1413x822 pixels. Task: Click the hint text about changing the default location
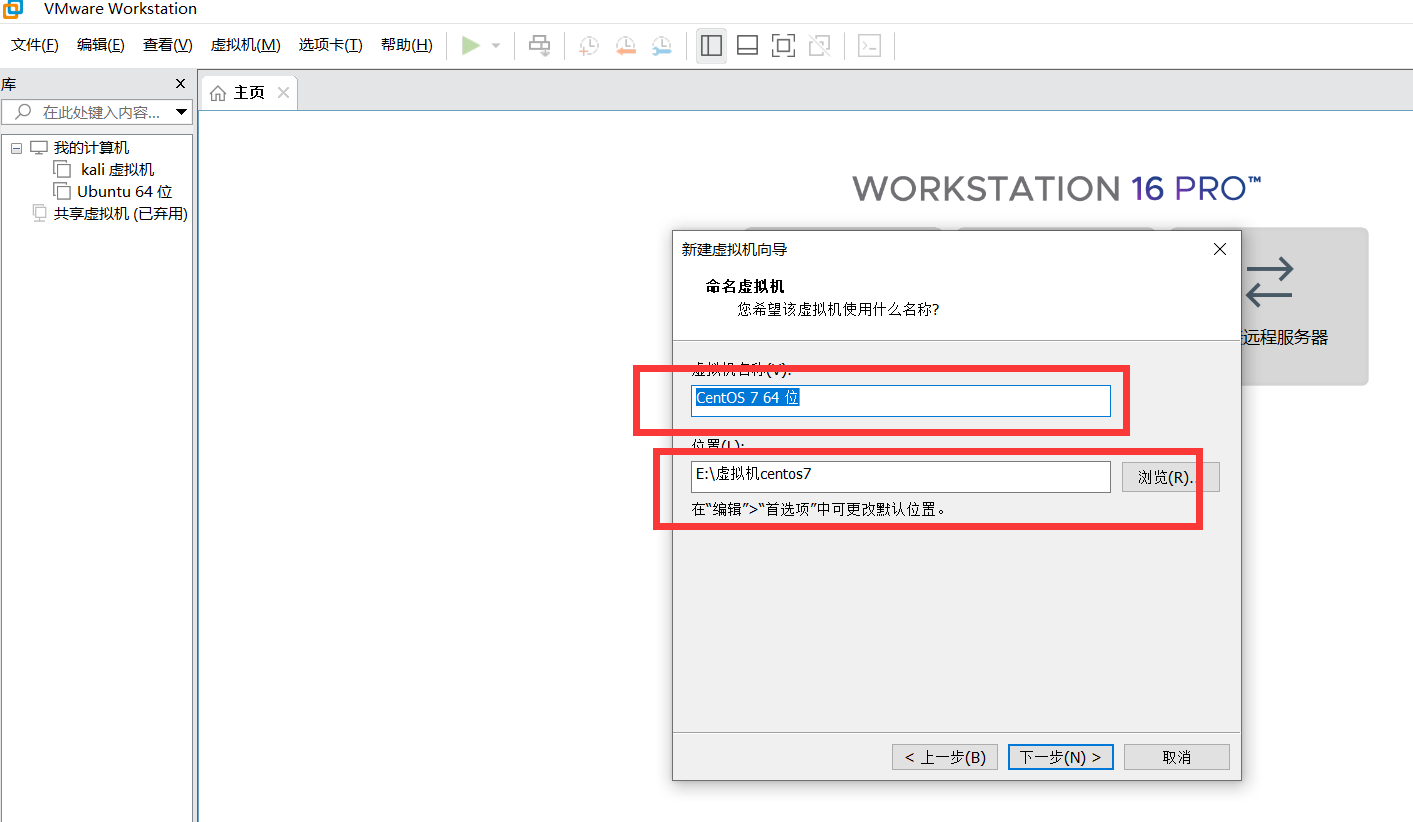point(819,509)
